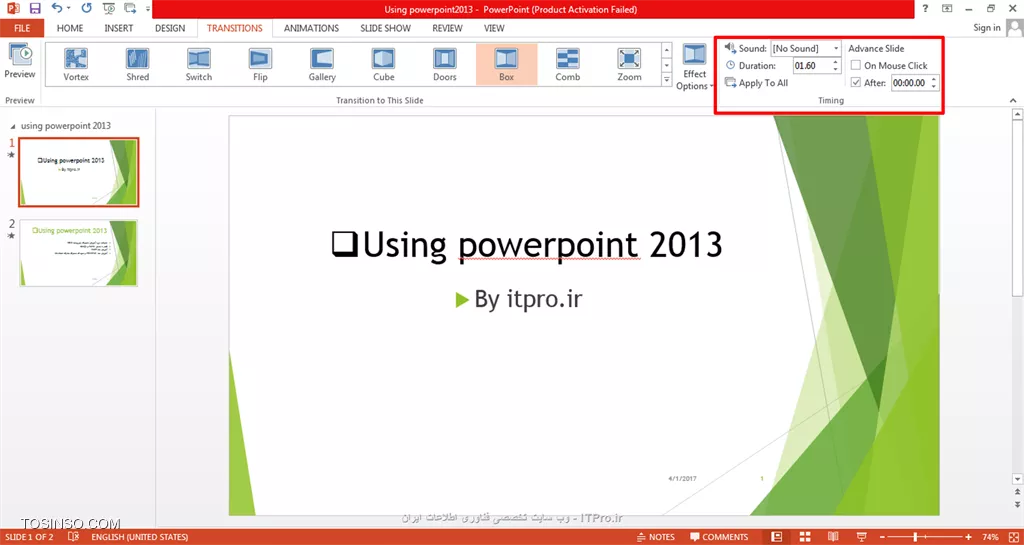Select the Cube transition
The width and height of the screenshot is (1024, 545).
[383, 64]
